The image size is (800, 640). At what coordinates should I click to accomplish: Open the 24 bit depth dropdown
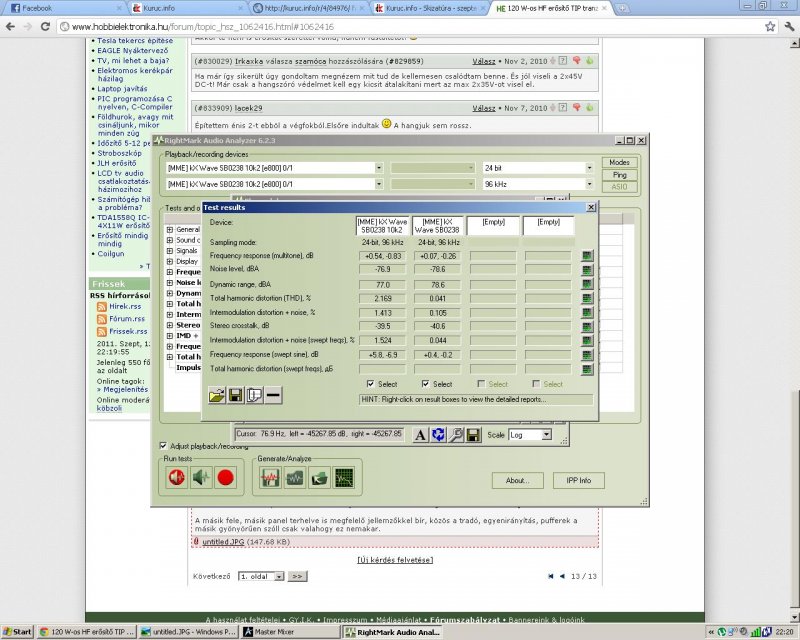tap(589, 168)
